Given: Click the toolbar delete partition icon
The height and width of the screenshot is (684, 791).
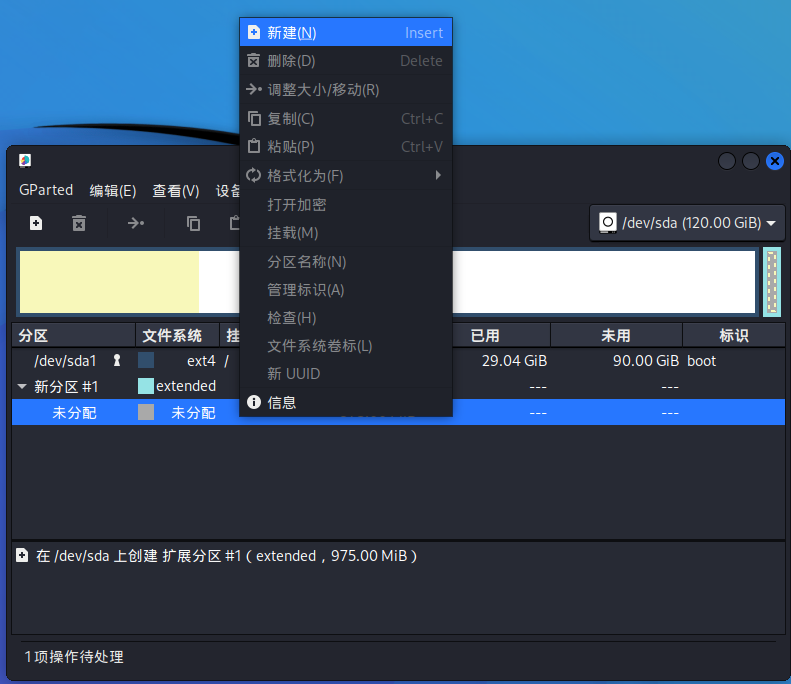Looking at the screenshot, I should coord(79,223).
